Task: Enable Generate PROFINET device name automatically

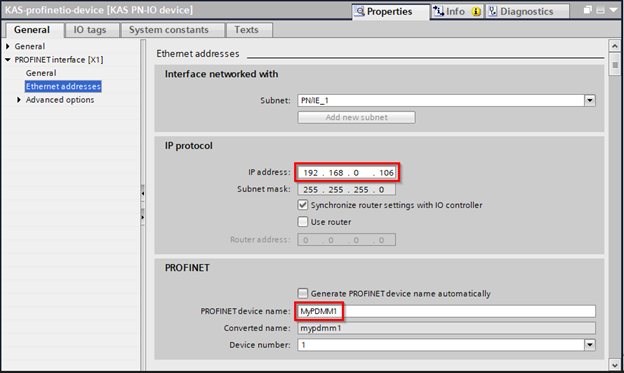Action: (x=302, y=293)
